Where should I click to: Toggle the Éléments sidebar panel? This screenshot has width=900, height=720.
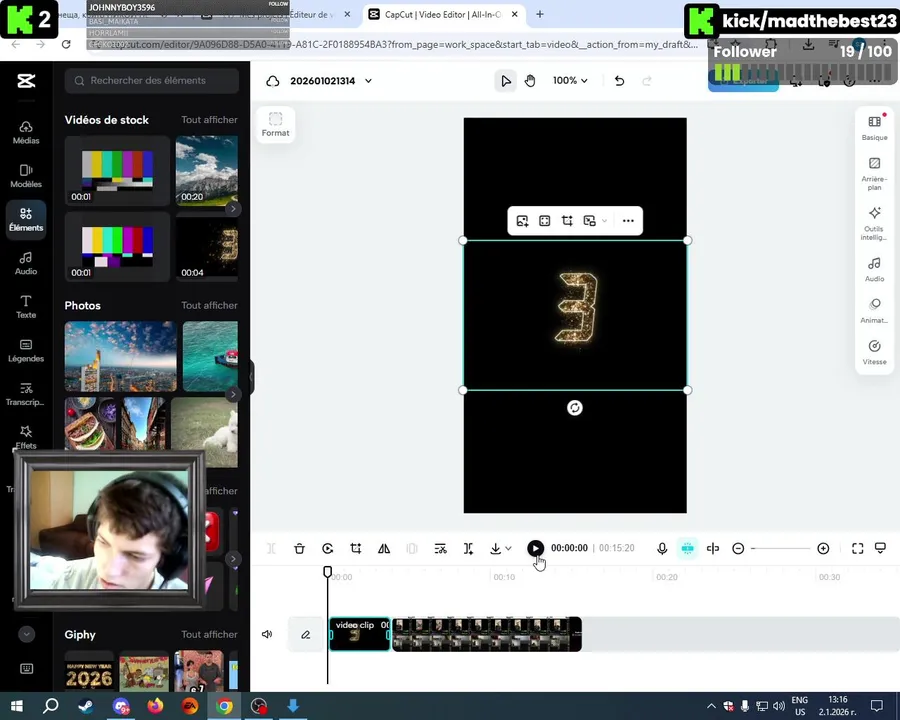click(x=26, y=219)
